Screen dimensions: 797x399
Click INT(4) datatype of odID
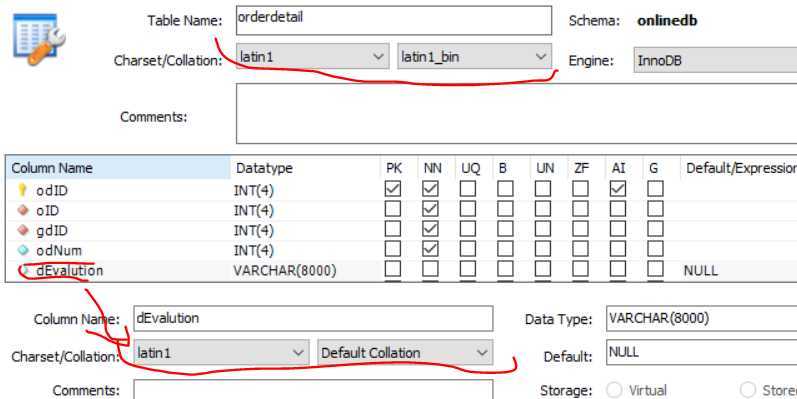click(254, 191)
